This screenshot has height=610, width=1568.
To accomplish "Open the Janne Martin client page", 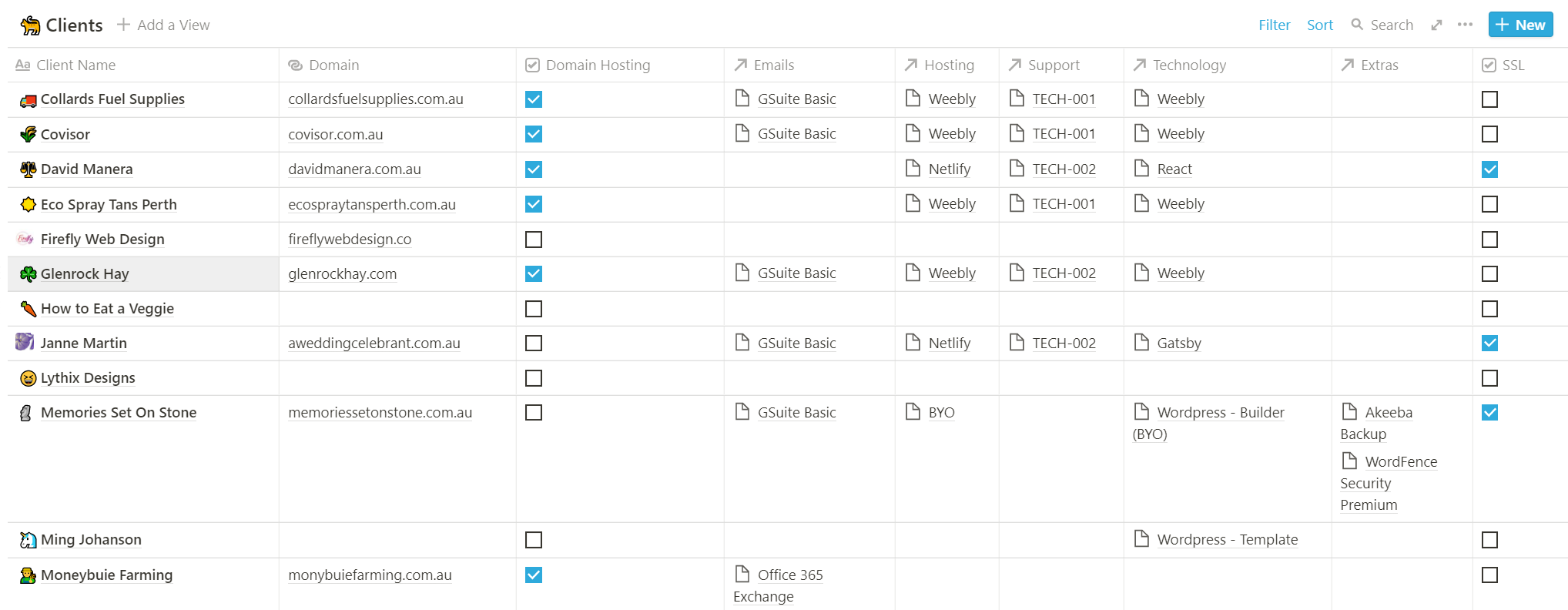I will click(x=83, y=344).
